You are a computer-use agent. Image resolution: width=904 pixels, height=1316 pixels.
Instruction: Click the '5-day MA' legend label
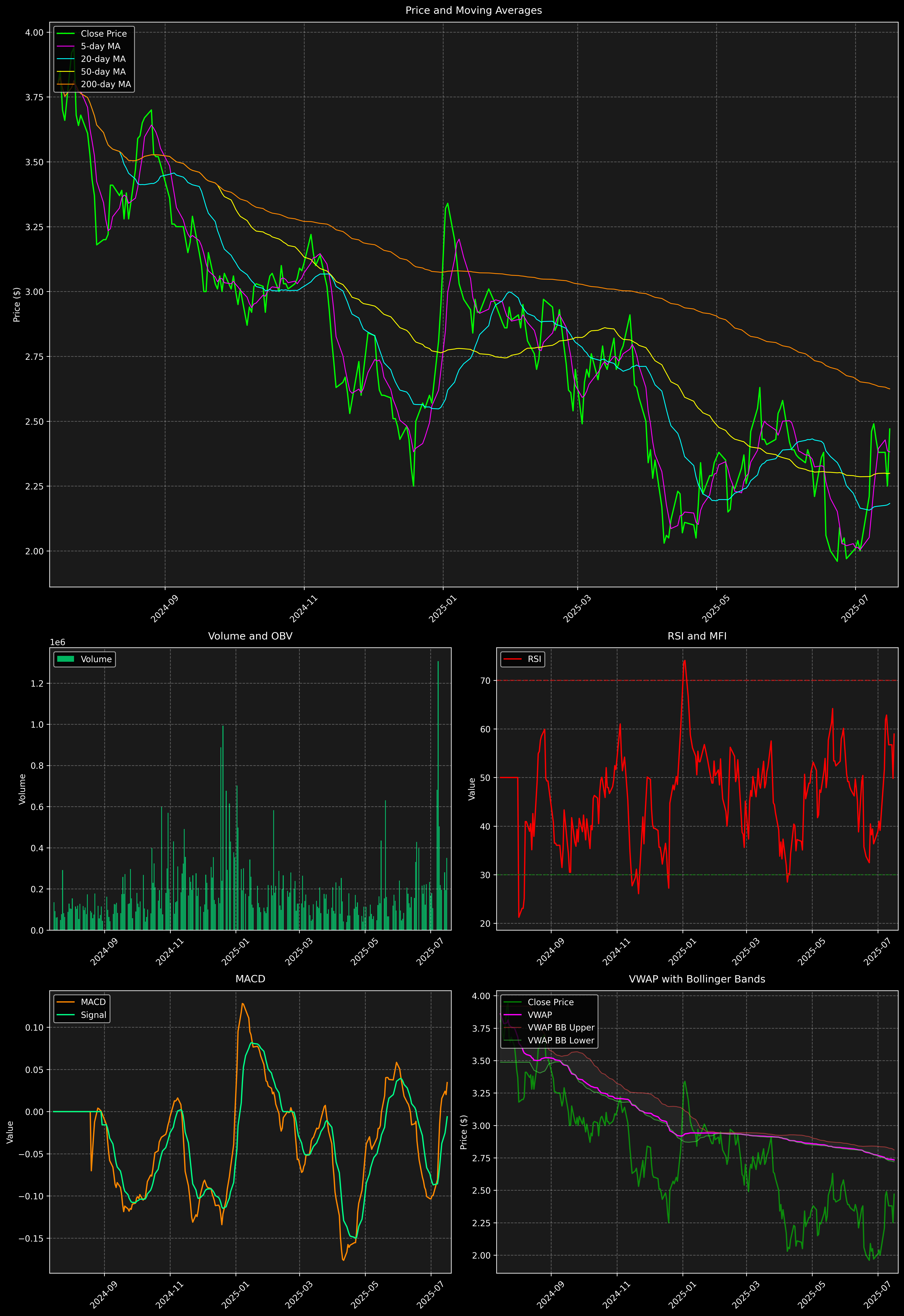point(100,47)
